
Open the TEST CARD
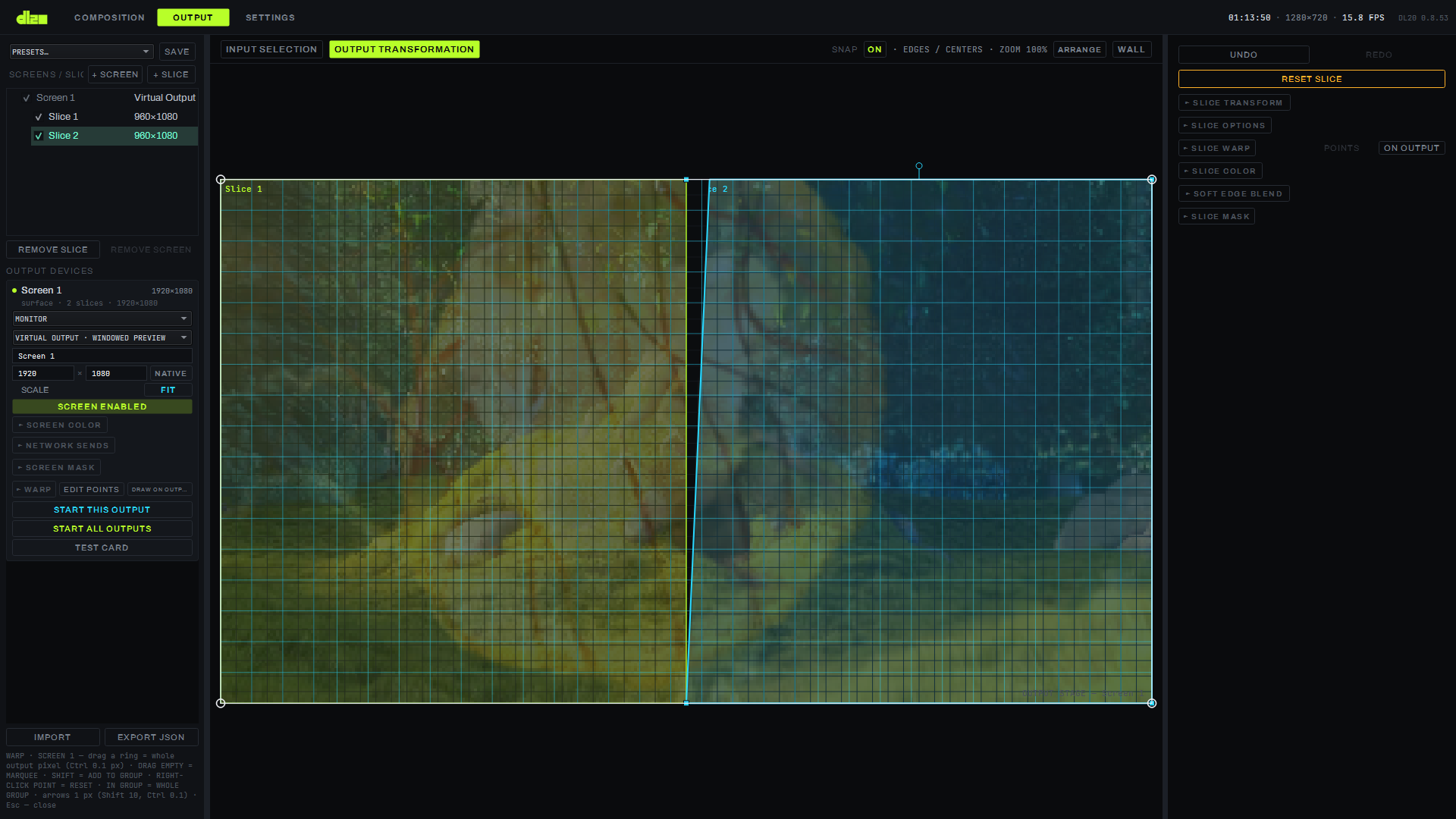tap(102, 548)
